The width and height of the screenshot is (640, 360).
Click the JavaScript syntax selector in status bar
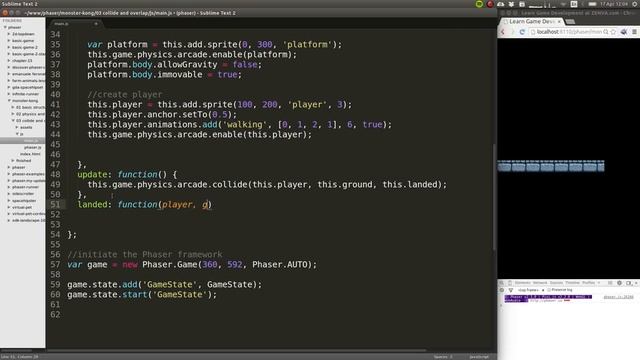[479, 357]
